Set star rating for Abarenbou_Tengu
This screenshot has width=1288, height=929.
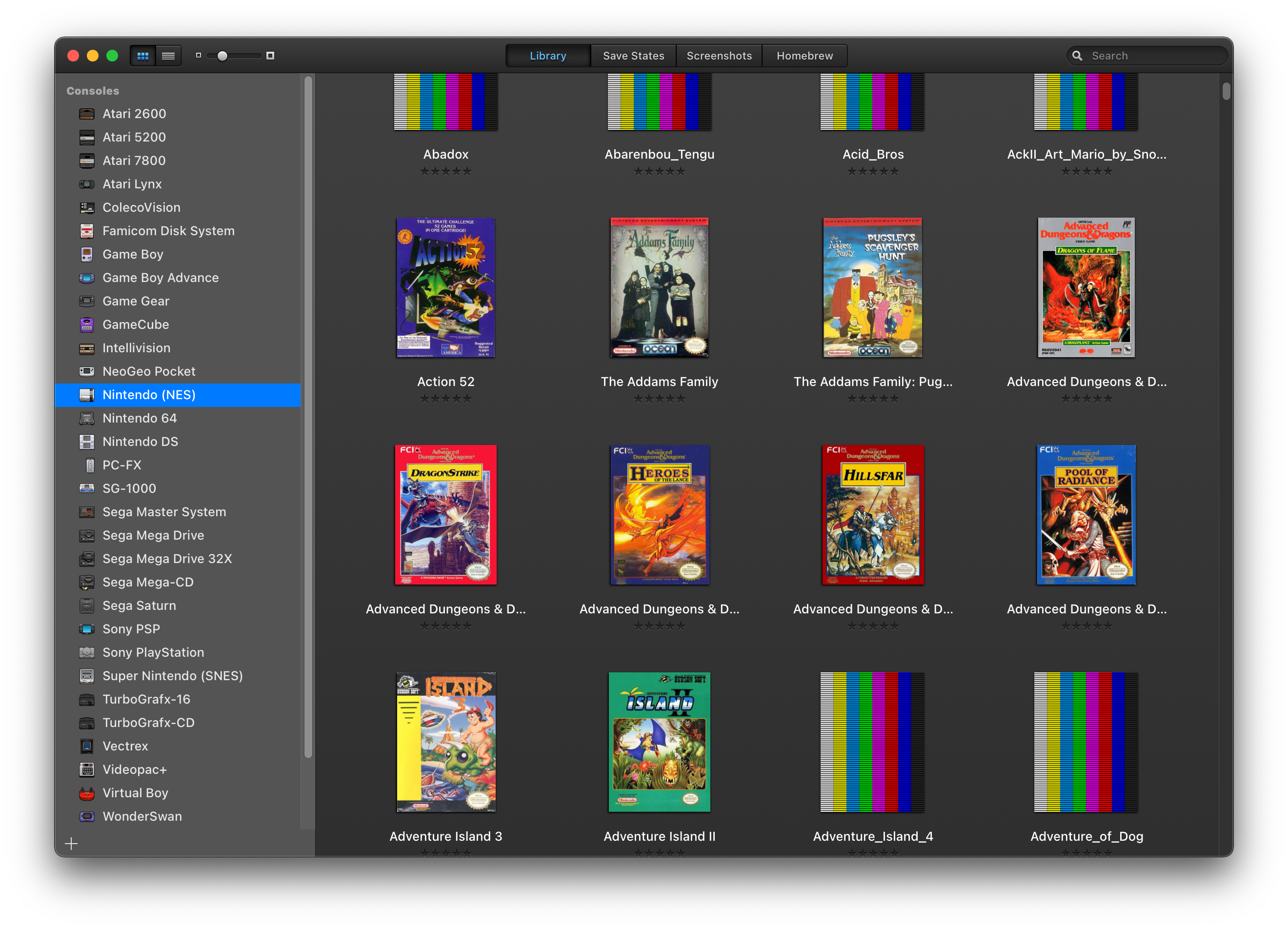(x=659, y=171)
